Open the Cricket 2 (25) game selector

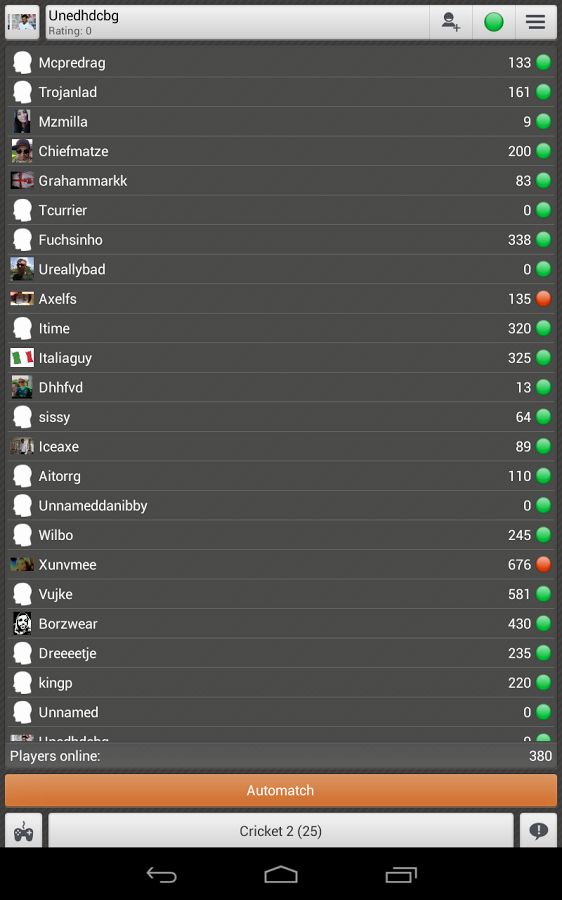click(281, 831)
